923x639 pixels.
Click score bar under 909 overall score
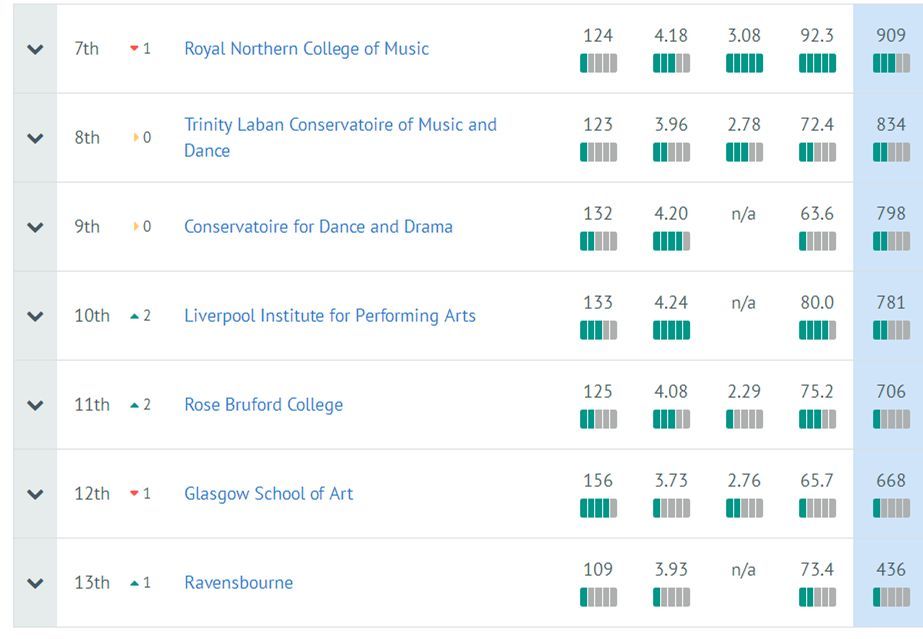coord(891,63)
